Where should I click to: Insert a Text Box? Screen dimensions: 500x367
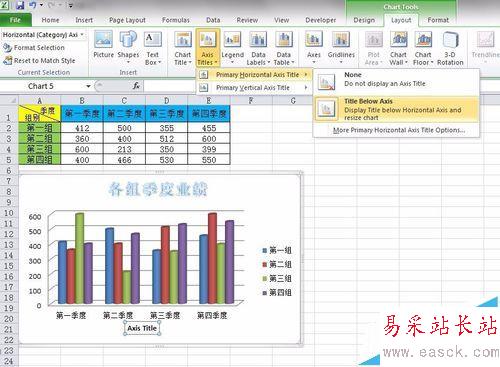tap(153, 48)
